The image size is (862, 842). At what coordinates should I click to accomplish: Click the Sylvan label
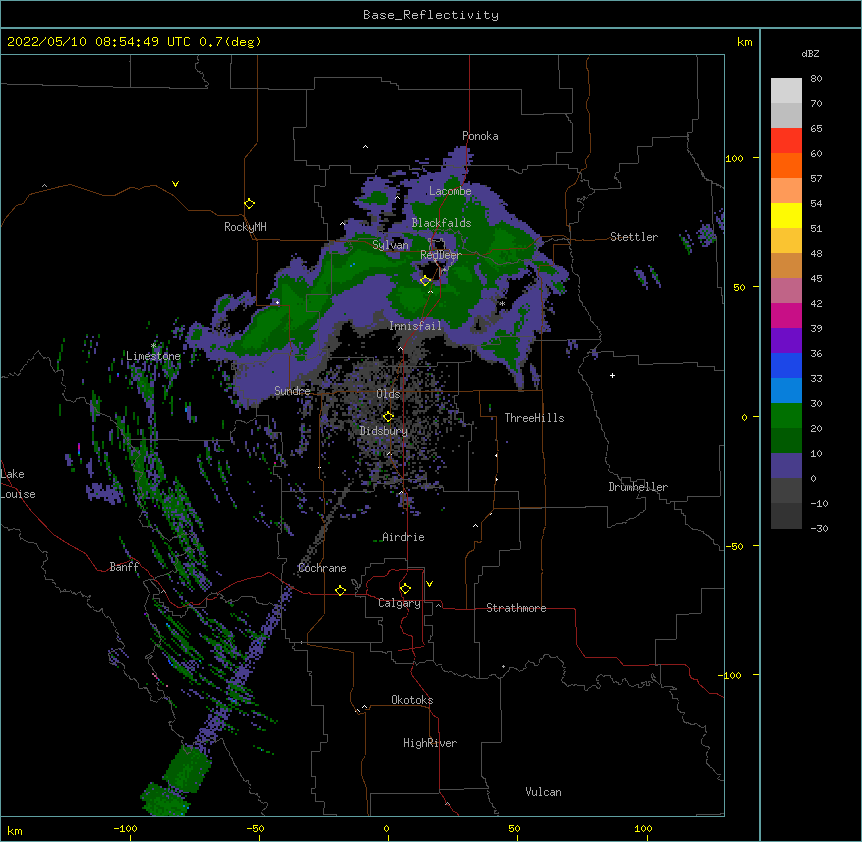(390, 245)
